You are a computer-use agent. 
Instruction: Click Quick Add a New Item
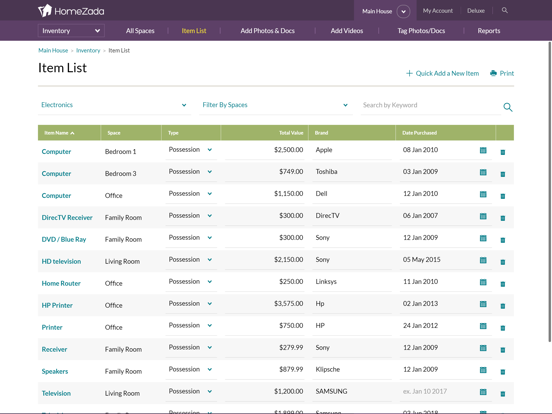point(443,73)
